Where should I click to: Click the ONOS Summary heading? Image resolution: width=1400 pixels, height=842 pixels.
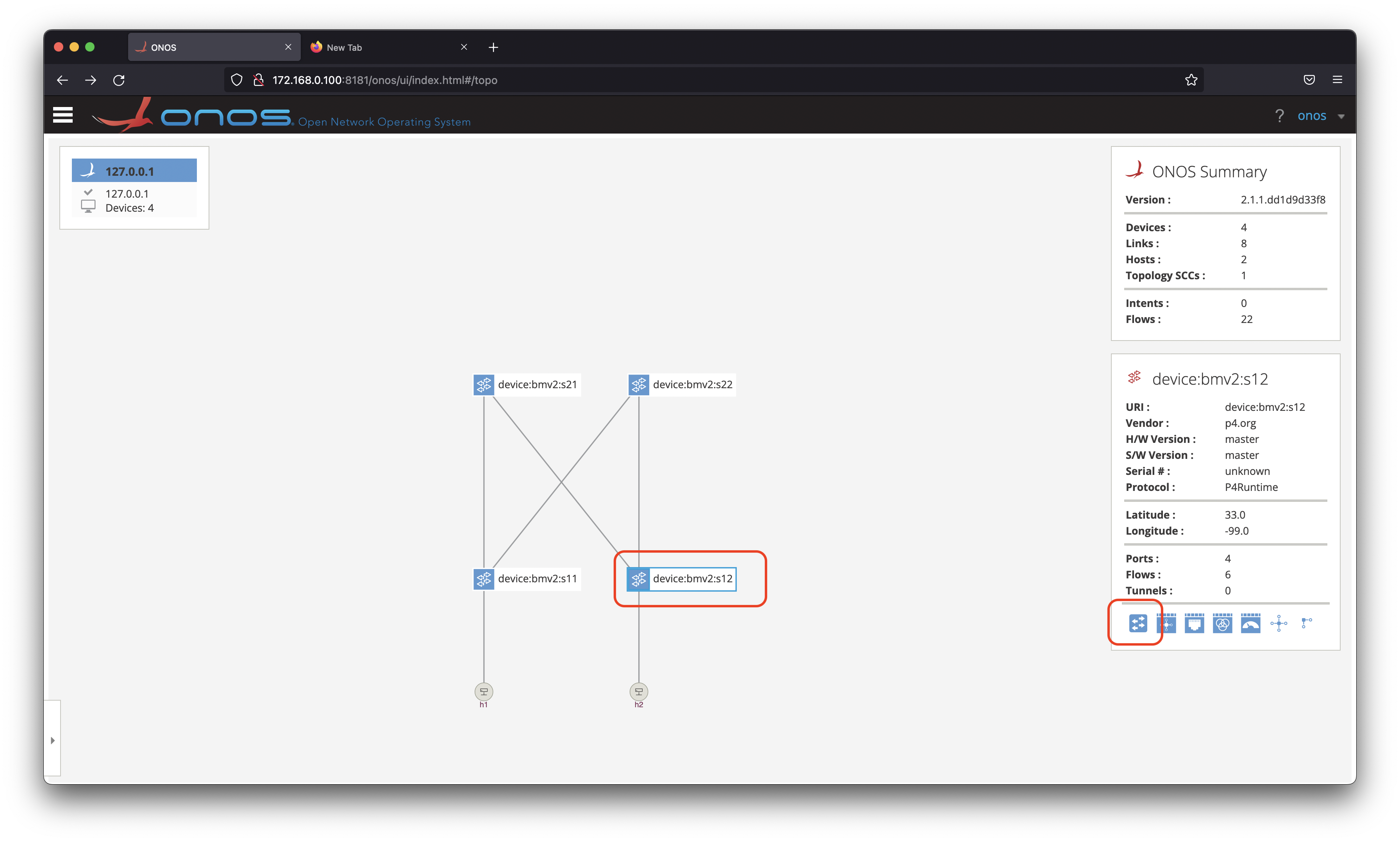pyautogui.click(x=1209, y=172)
